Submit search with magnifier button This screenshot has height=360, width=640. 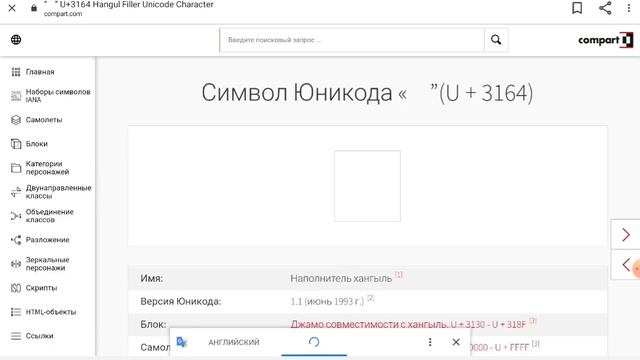tap(496, 40)
